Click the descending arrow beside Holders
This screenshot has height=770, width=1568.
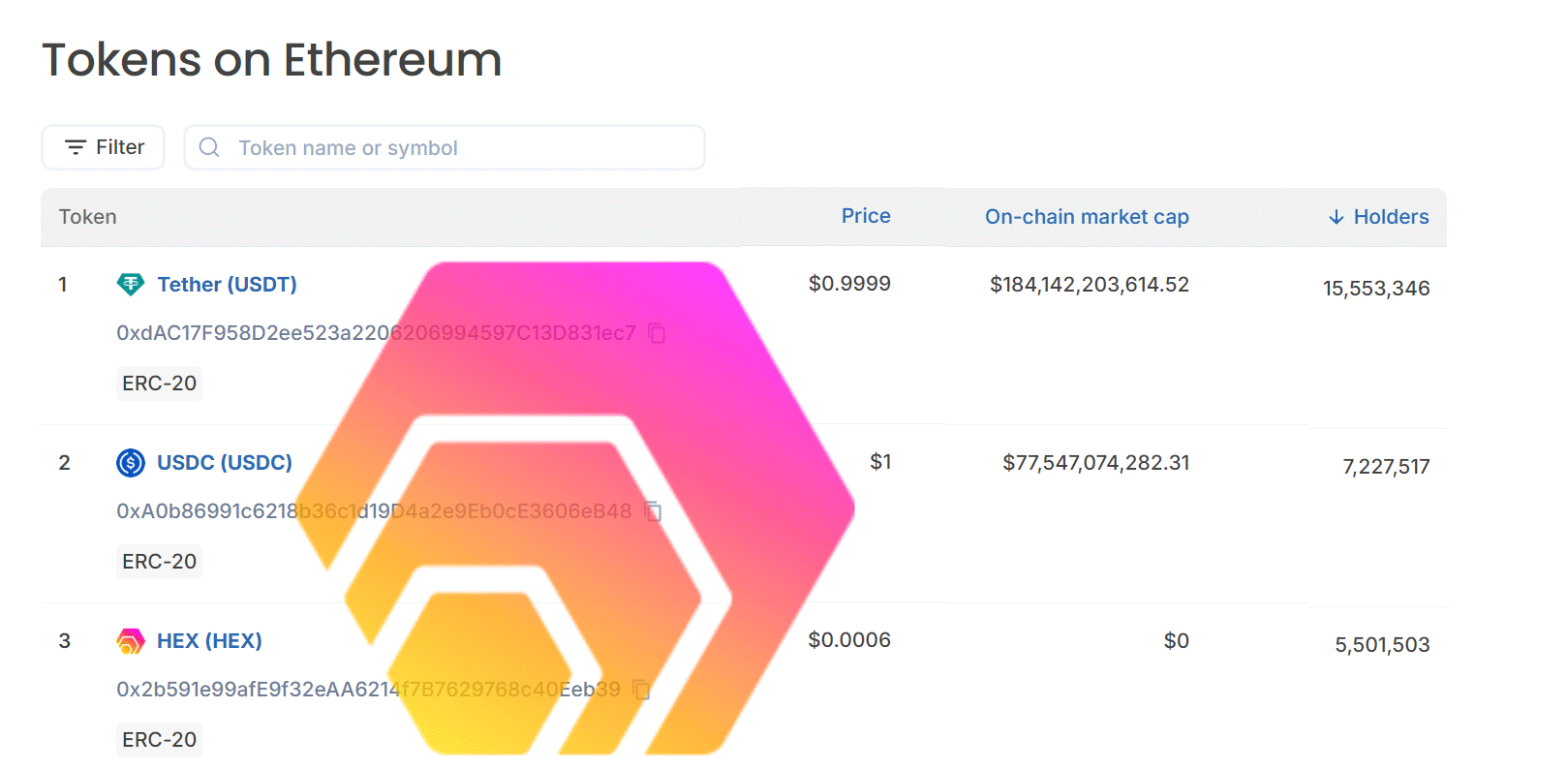point(1337,217)
